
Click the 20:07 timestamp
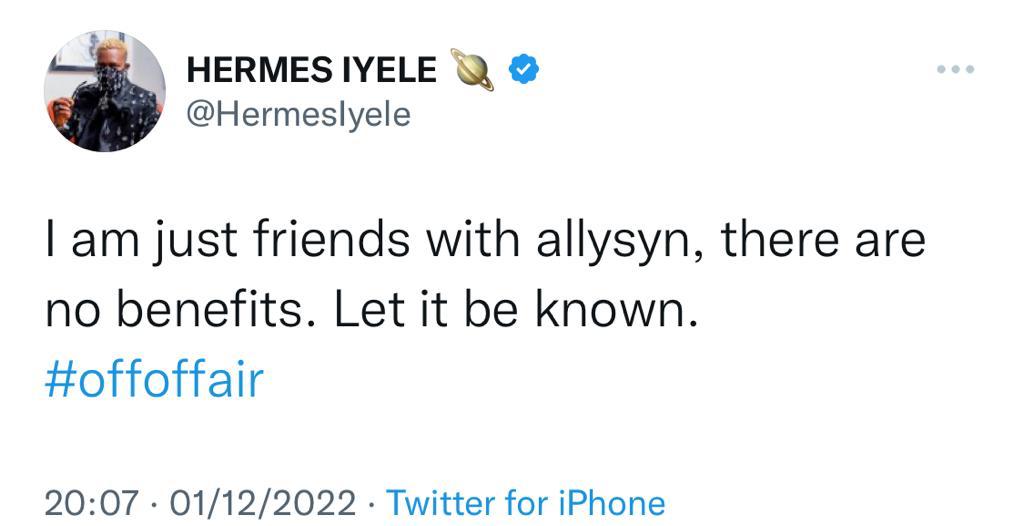[91, 502]
